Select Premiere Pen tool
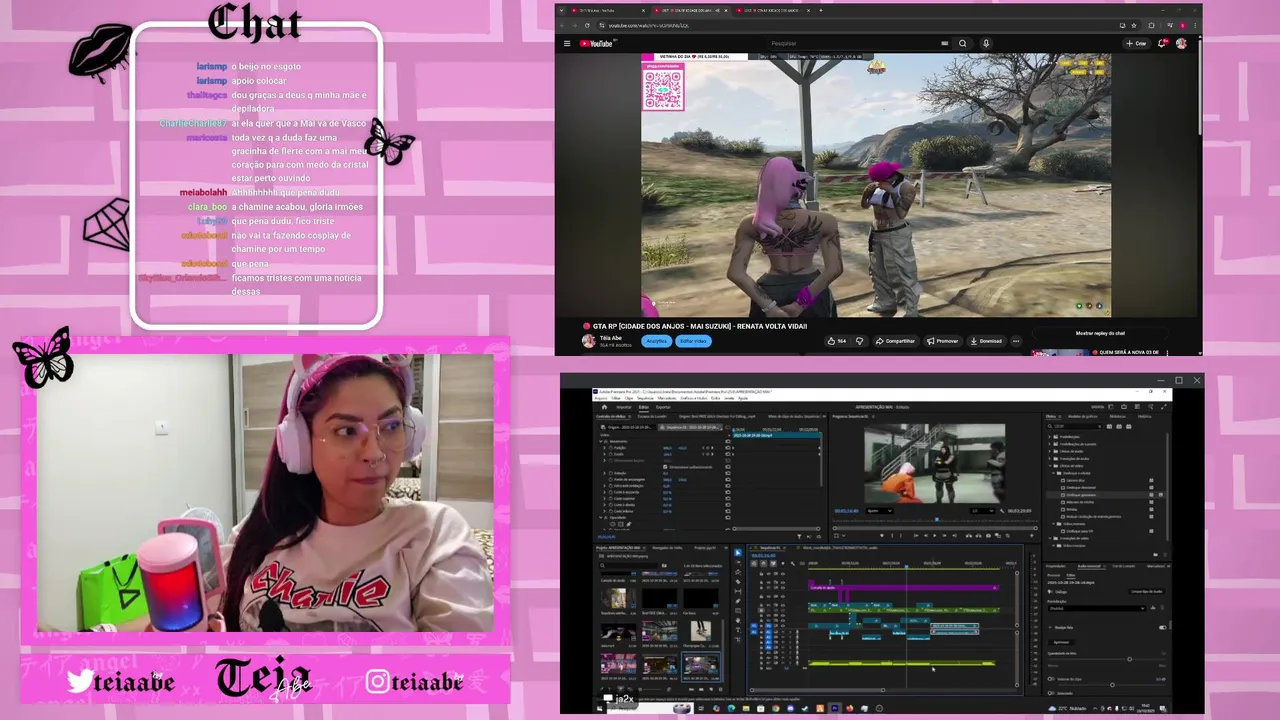Viewport: 1280px width, 720px height. (x=738, y=601)
